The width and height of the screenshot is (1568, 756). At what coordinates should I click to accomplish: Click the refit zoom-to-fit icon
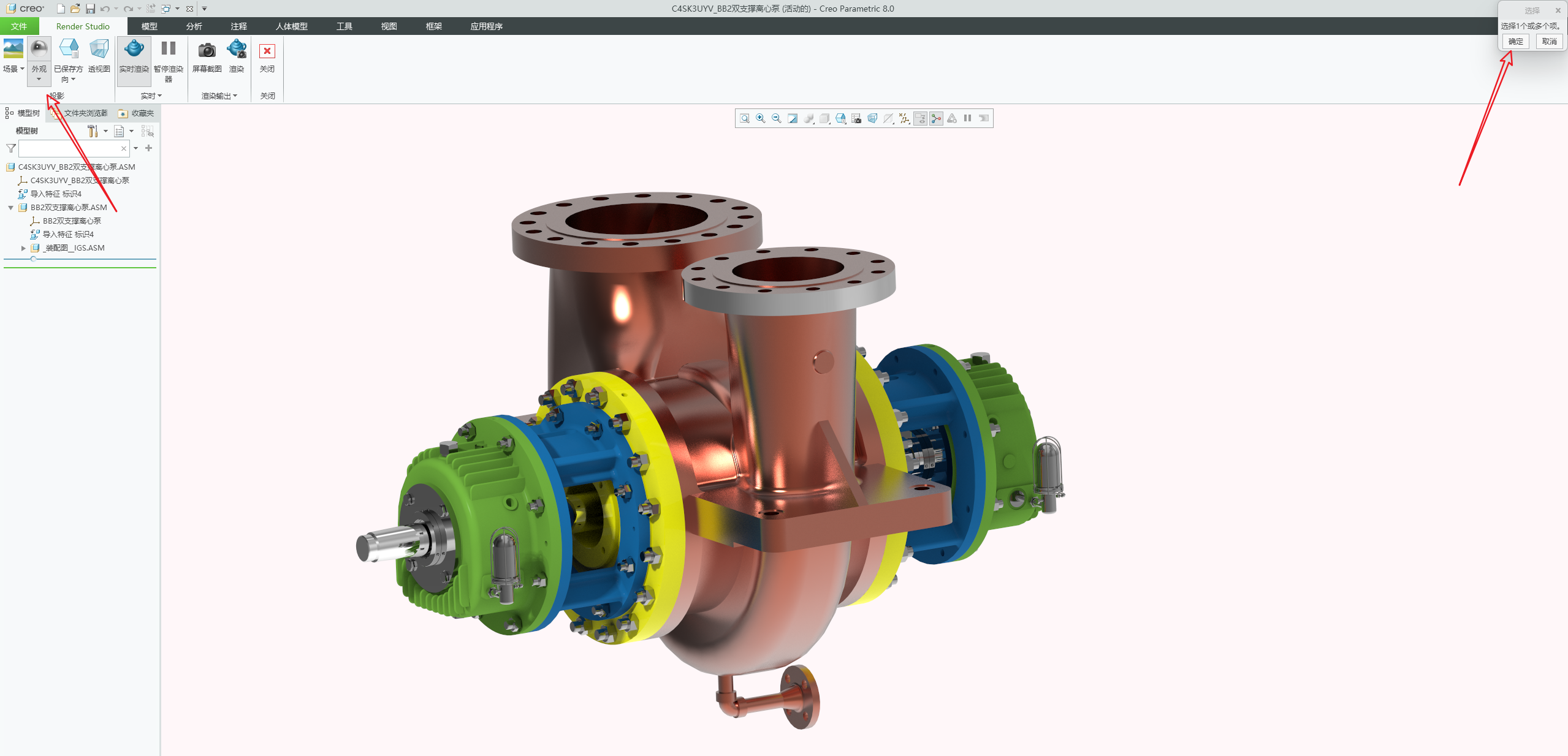click(745, 118)
